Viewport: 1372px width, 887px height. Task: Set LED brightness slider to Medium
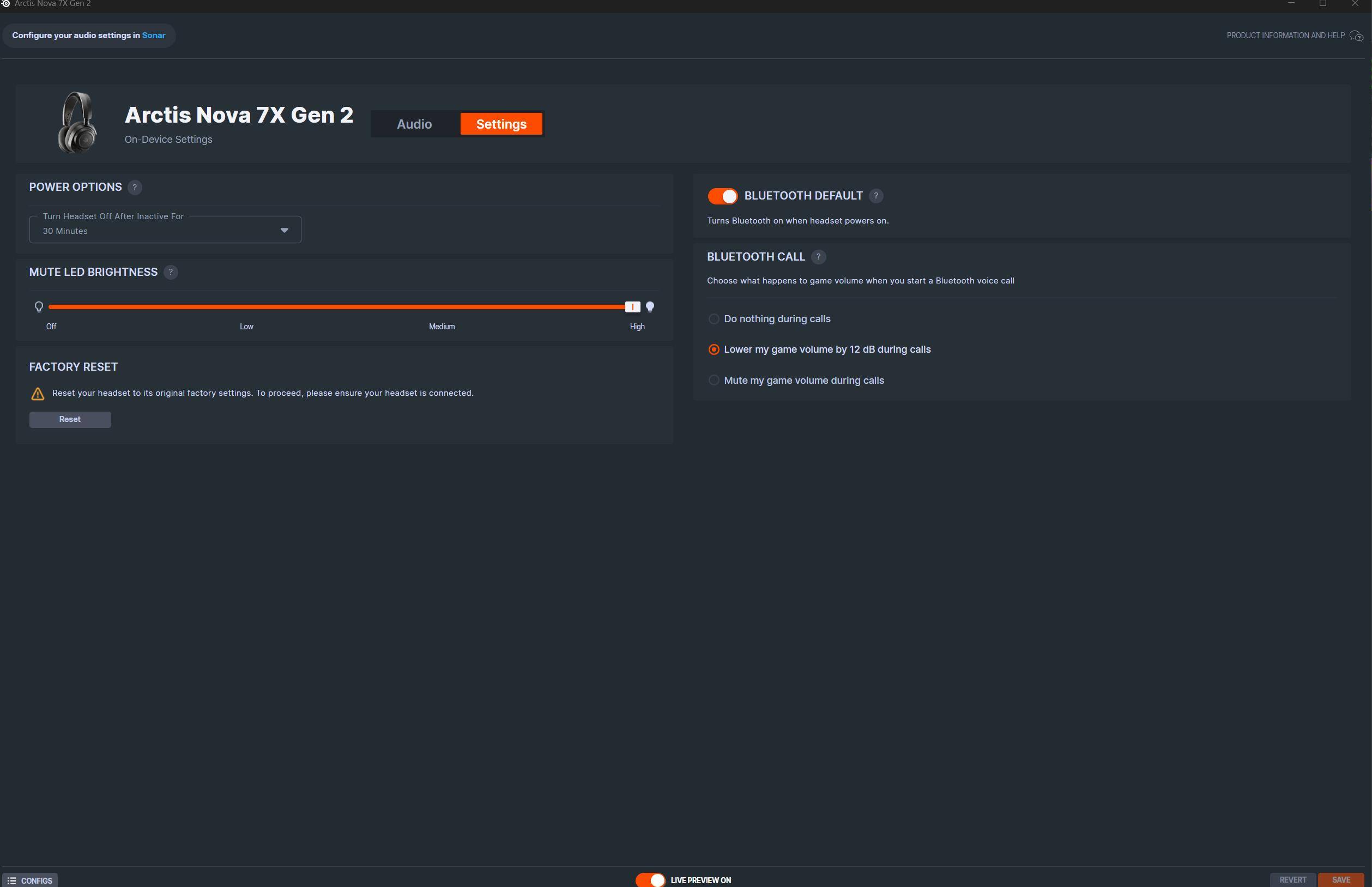click(442, 307)
